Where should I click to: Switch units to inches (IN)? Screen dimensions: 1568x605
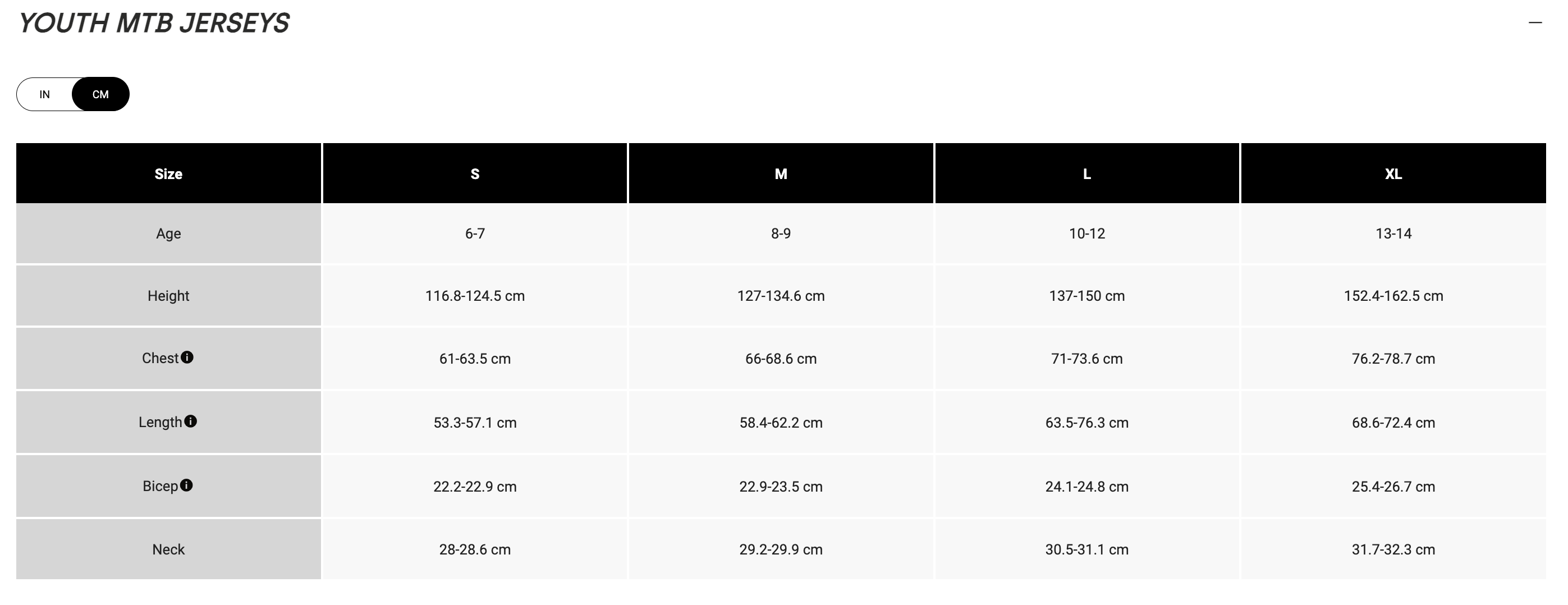(x=44, y=94)
